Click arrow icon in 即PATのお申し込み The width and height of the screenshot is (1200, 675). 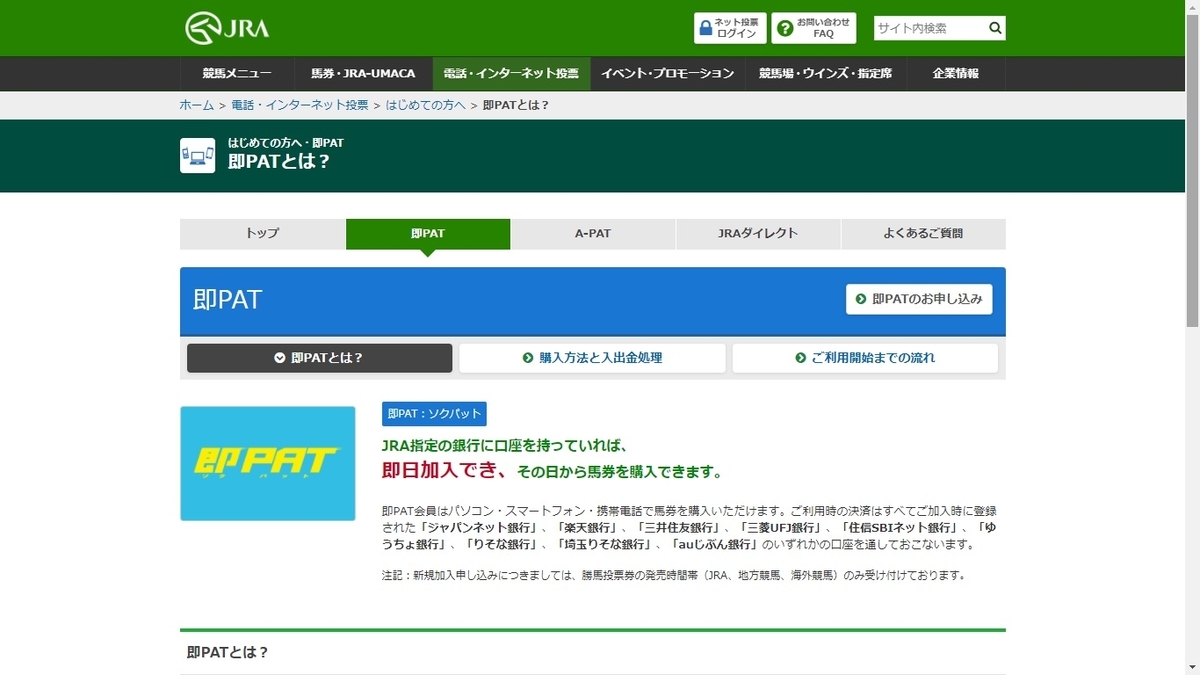pos(861,299)
